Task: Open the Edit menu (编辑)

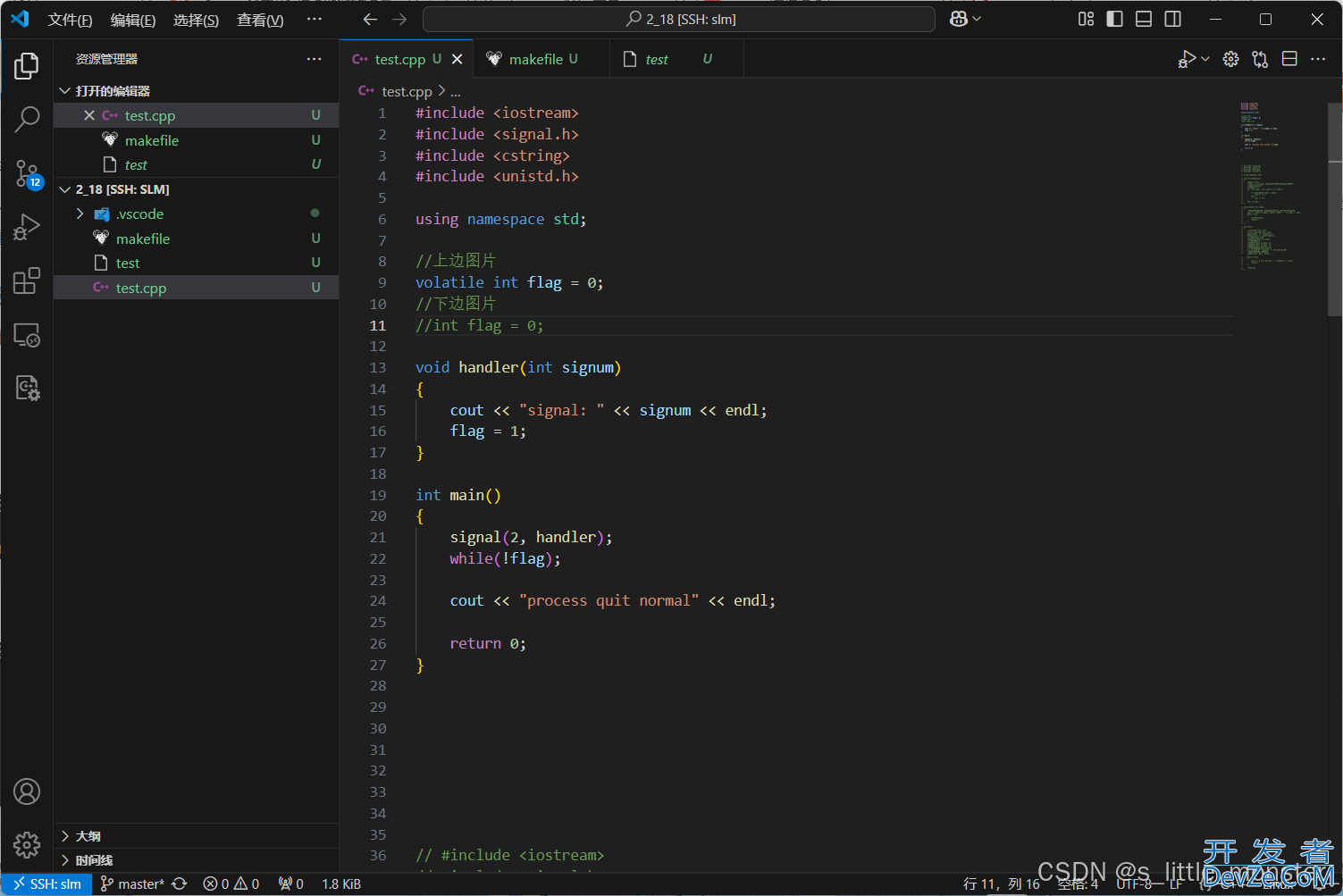Action: pos(133,20)
